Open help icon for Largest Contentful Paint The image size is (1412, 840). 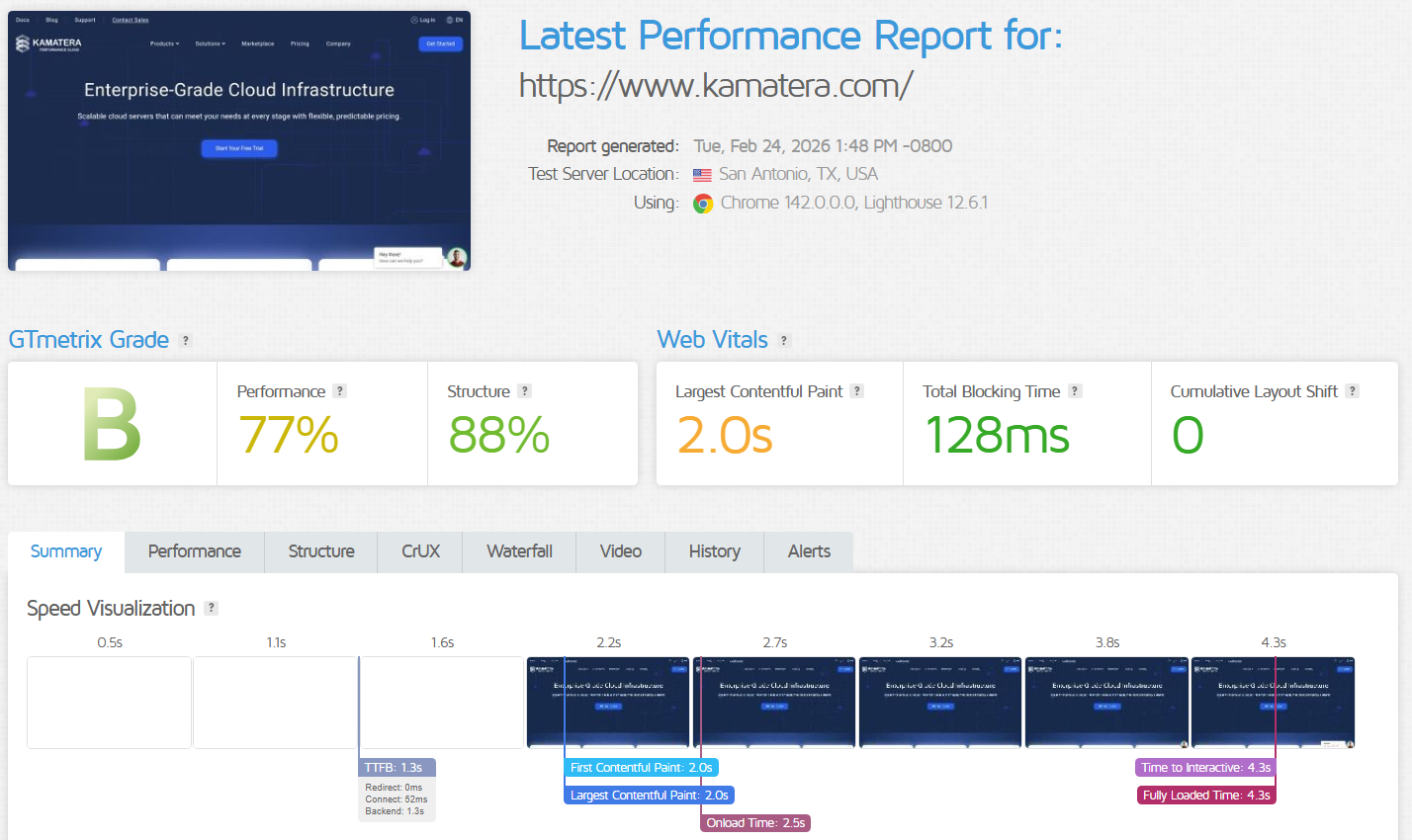coord(857,390)
